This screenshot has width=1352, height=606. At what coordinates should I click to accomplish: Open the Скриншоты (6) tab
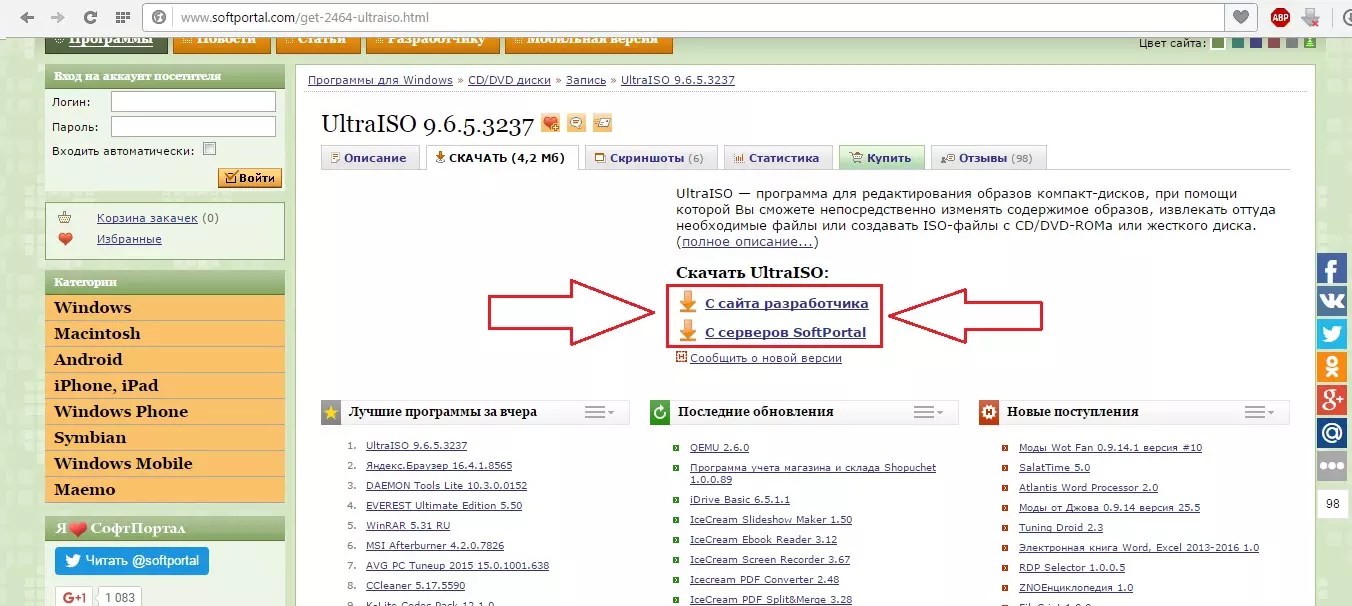(651, 158)
